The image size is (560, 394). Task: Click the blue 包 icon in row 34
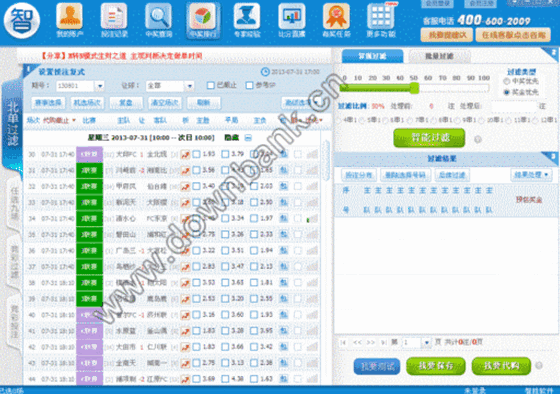[284, 218]
